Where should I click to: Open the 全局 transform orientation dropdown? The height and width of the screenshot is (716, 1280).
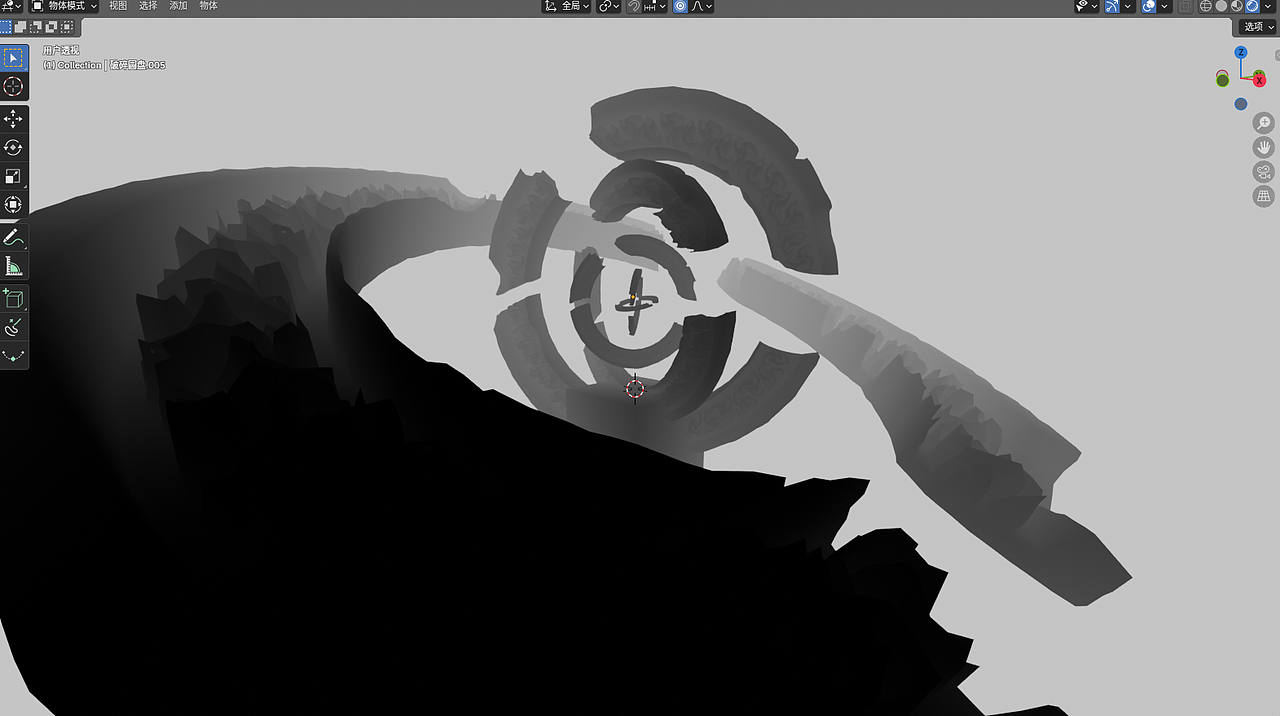[566, 6]
